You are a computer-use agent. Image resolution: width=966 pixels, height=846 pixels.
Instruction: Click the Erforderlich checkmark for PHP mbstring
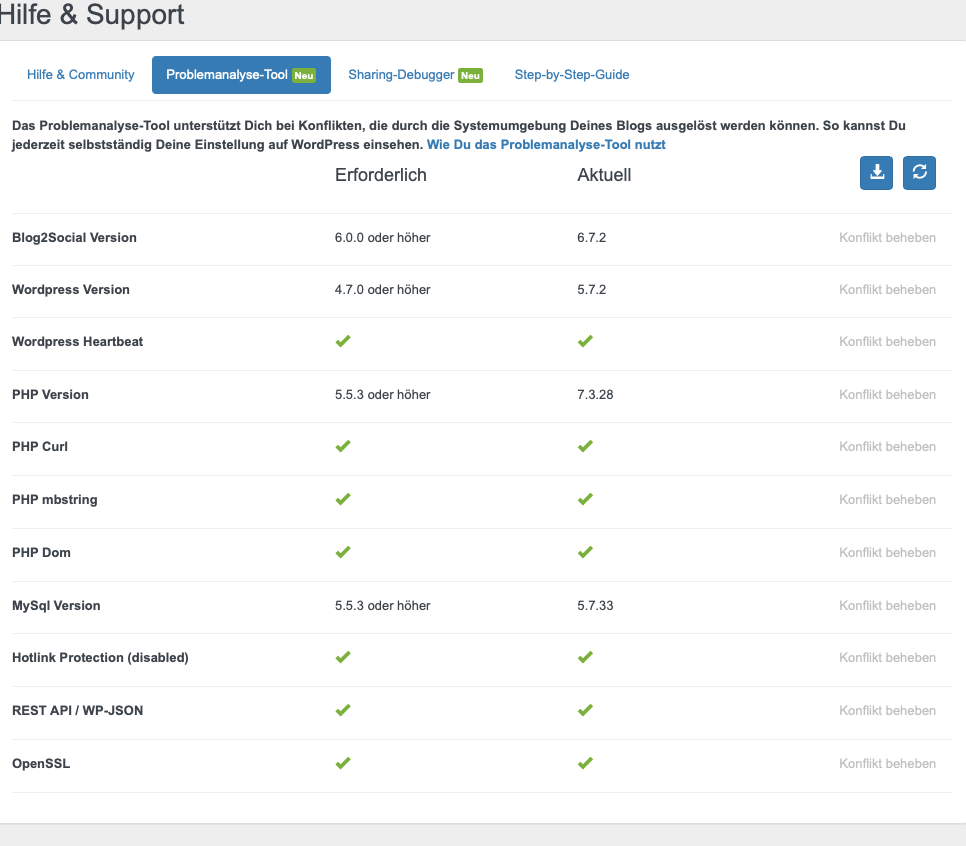(x=343, y=499)
